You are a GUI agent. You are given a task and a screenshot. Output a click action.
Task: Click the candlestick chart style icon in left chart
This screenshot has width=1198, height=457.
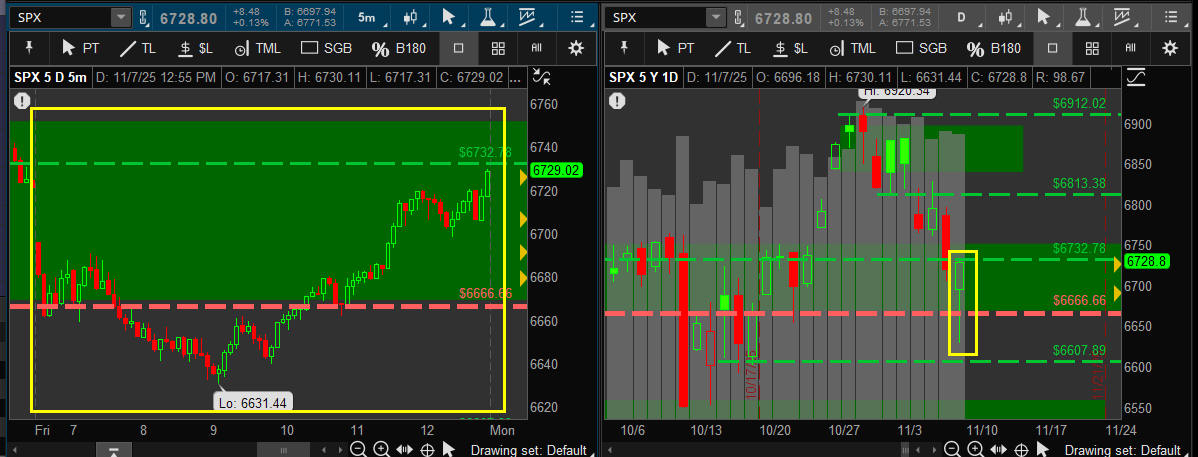click(x=409, y=17)
